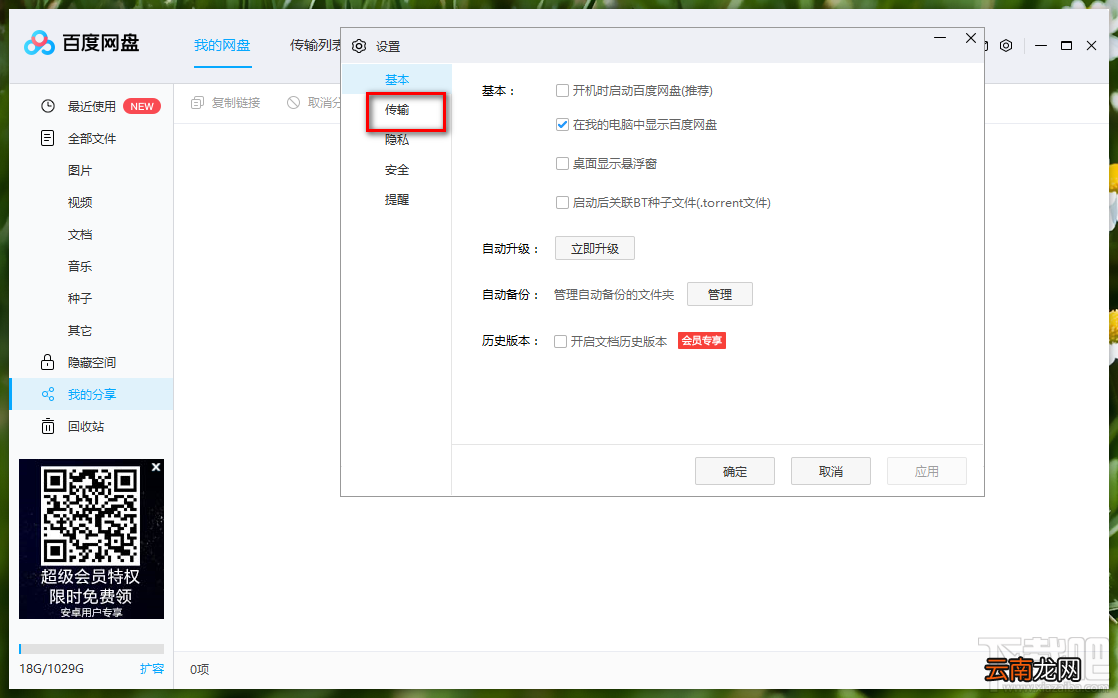This screenshot has width=1118, height=698.
Task: Enable 开机时启动百度网盘 checkbox
Action: pyautogui.click(x=562, y=91)
